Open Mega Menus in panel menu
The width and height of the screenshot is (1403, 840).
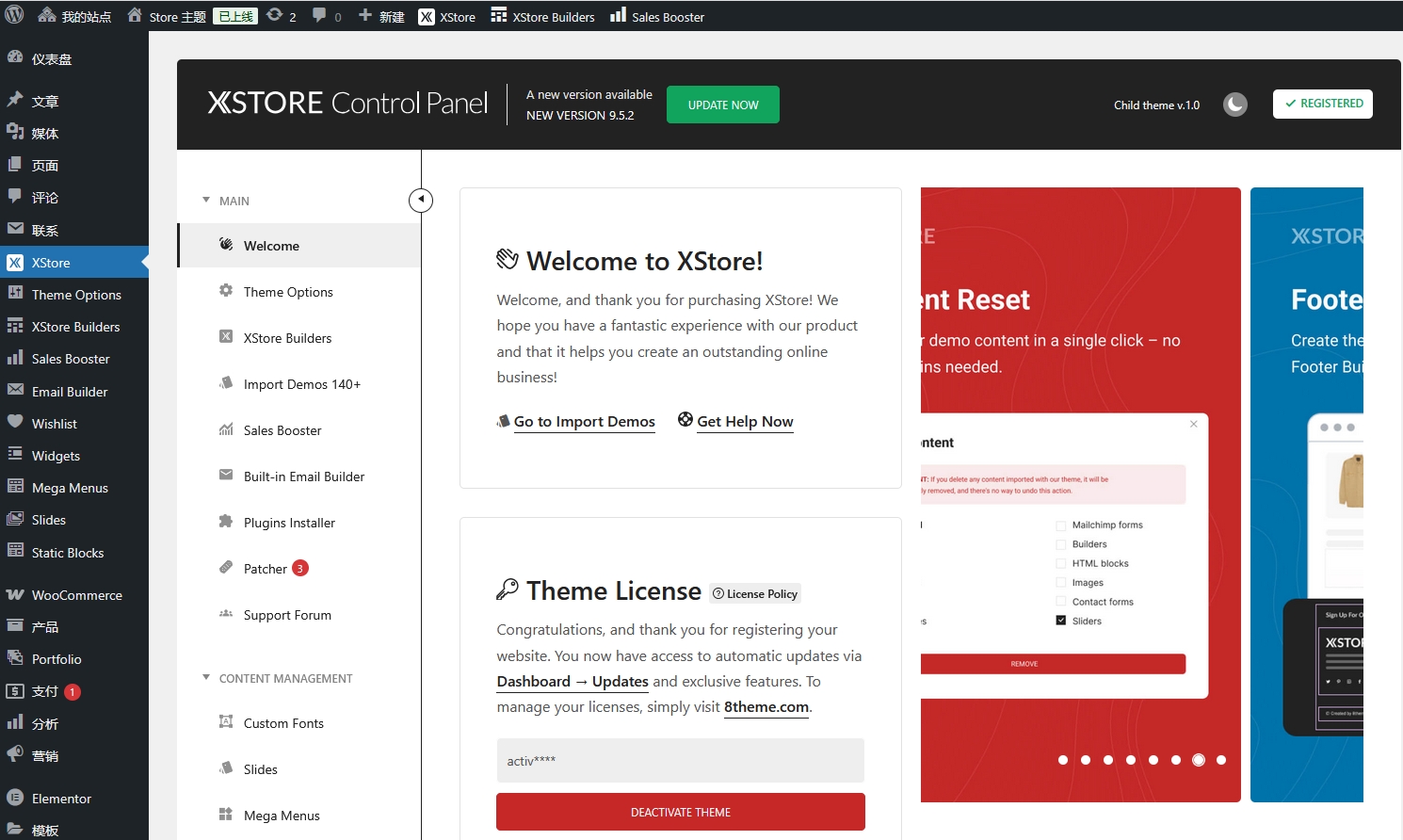pos(299,816)
